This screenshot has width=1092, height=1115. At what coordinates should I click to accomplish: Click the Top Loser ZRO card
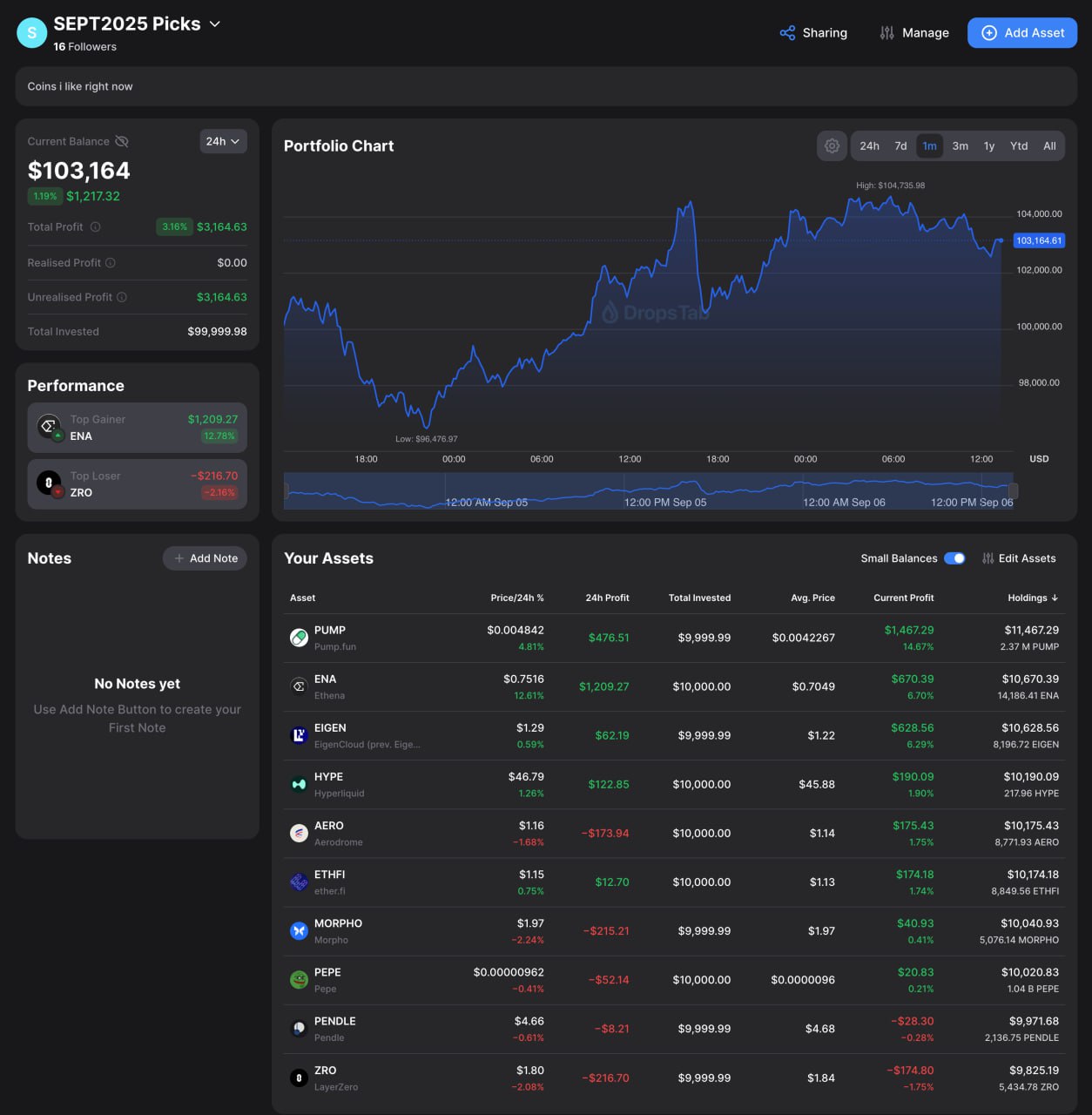[x=137, y=483]
